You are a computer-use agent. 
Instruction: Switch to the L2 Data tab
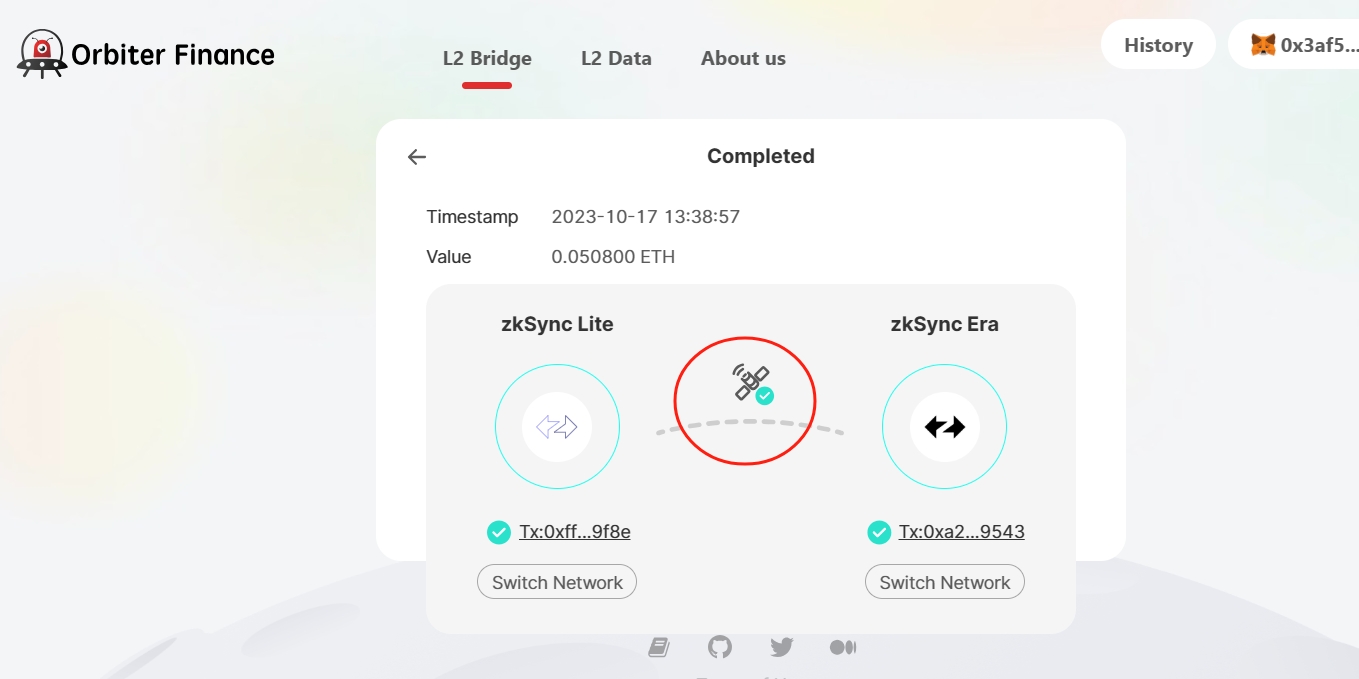point(616,59)
